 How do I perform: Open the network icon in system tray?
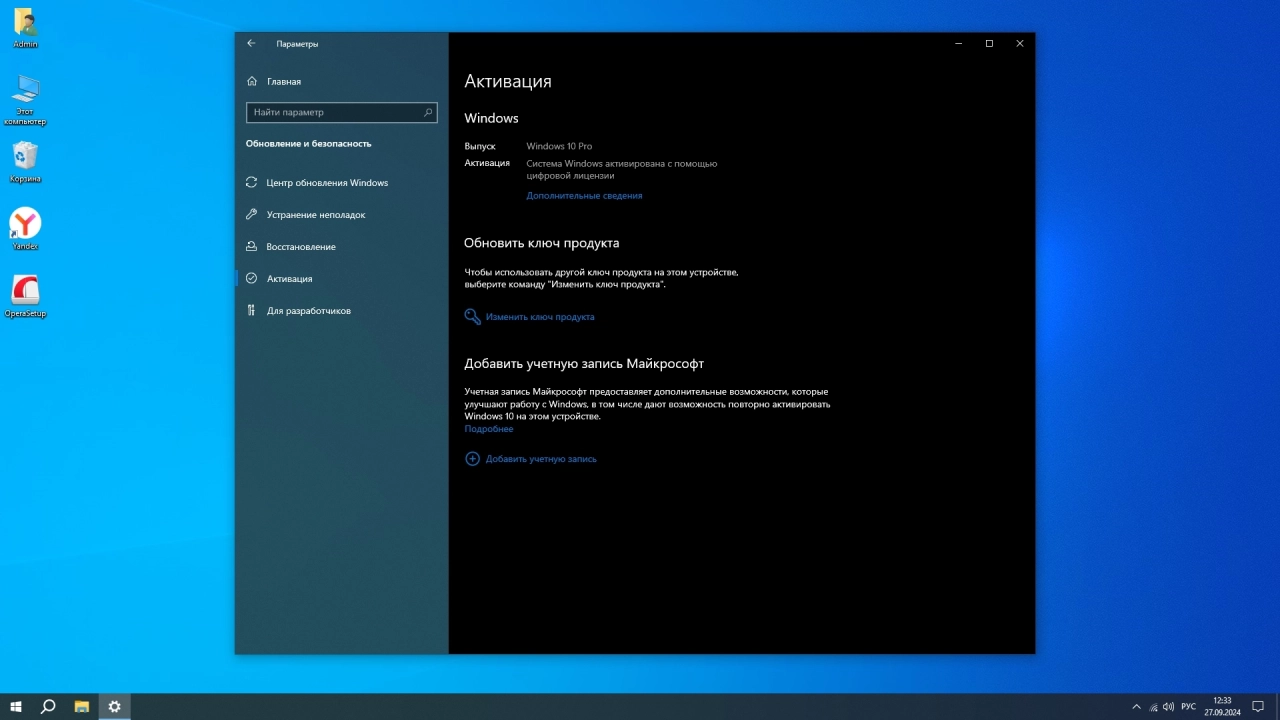pyautogui.click(x=1153, y=707)
